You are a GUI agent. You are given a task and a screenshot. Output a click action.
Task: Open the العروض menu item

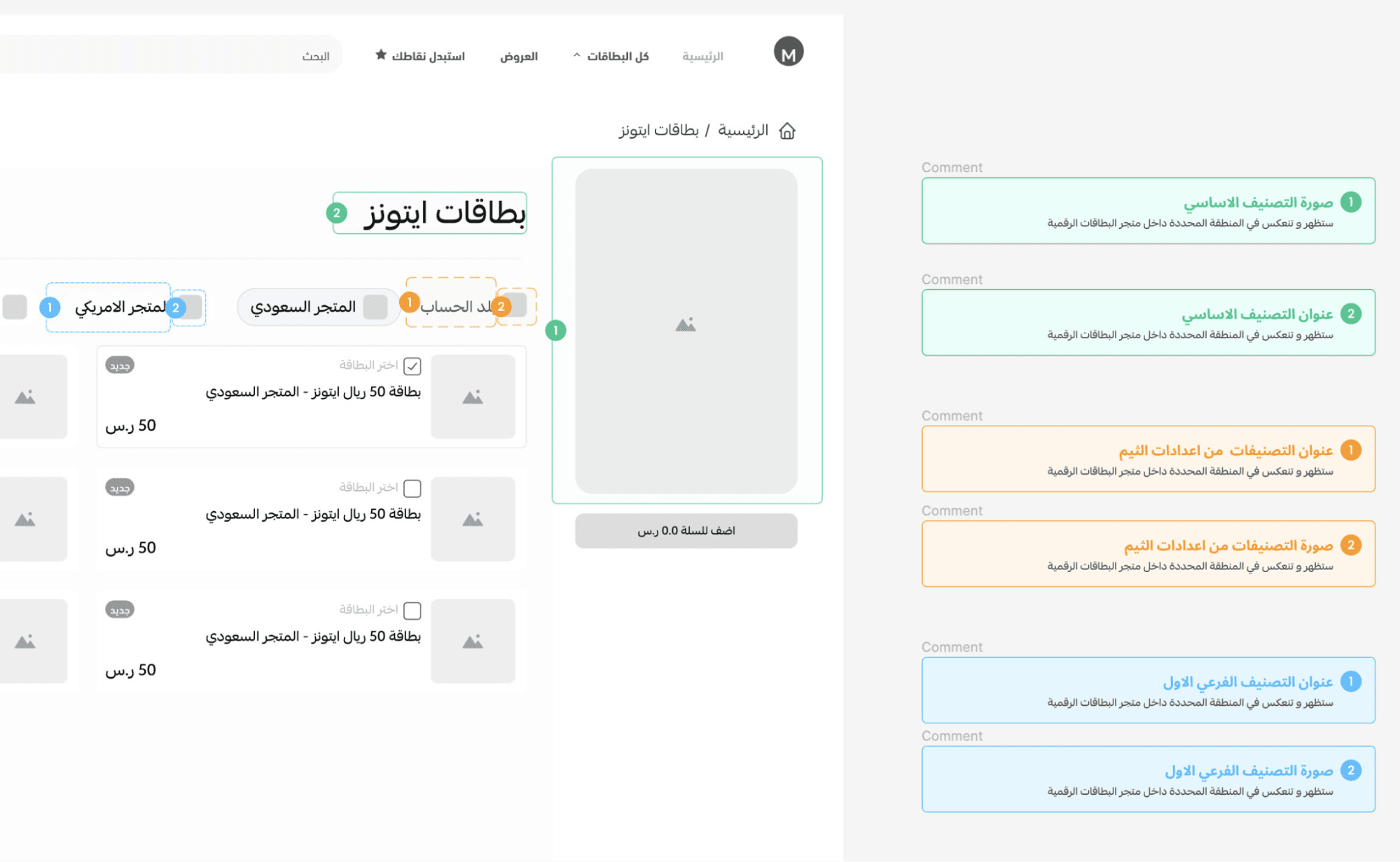[x=518, y=56]
